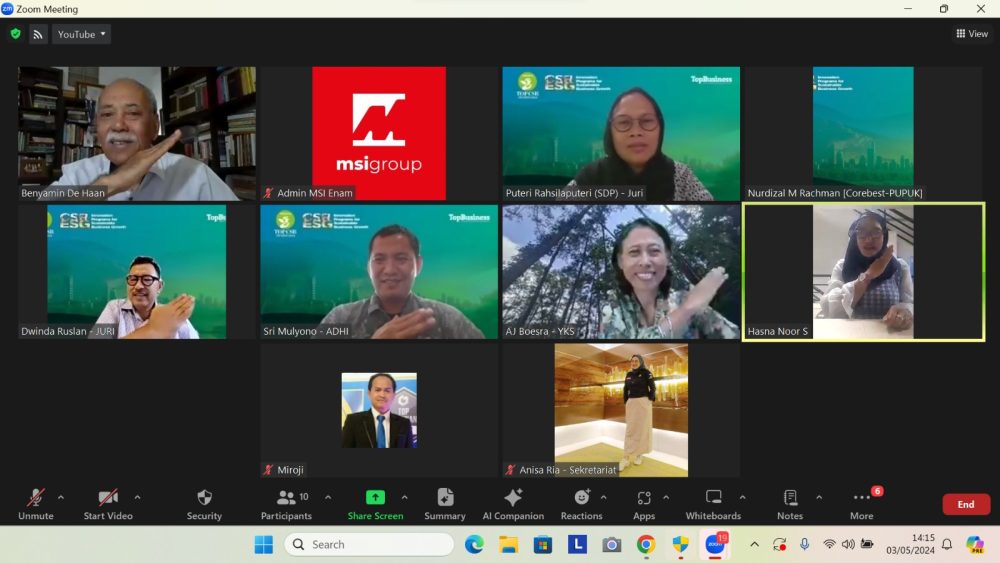
Task: Expand video options arrow beside Start Video
Action: click(137, 497)
